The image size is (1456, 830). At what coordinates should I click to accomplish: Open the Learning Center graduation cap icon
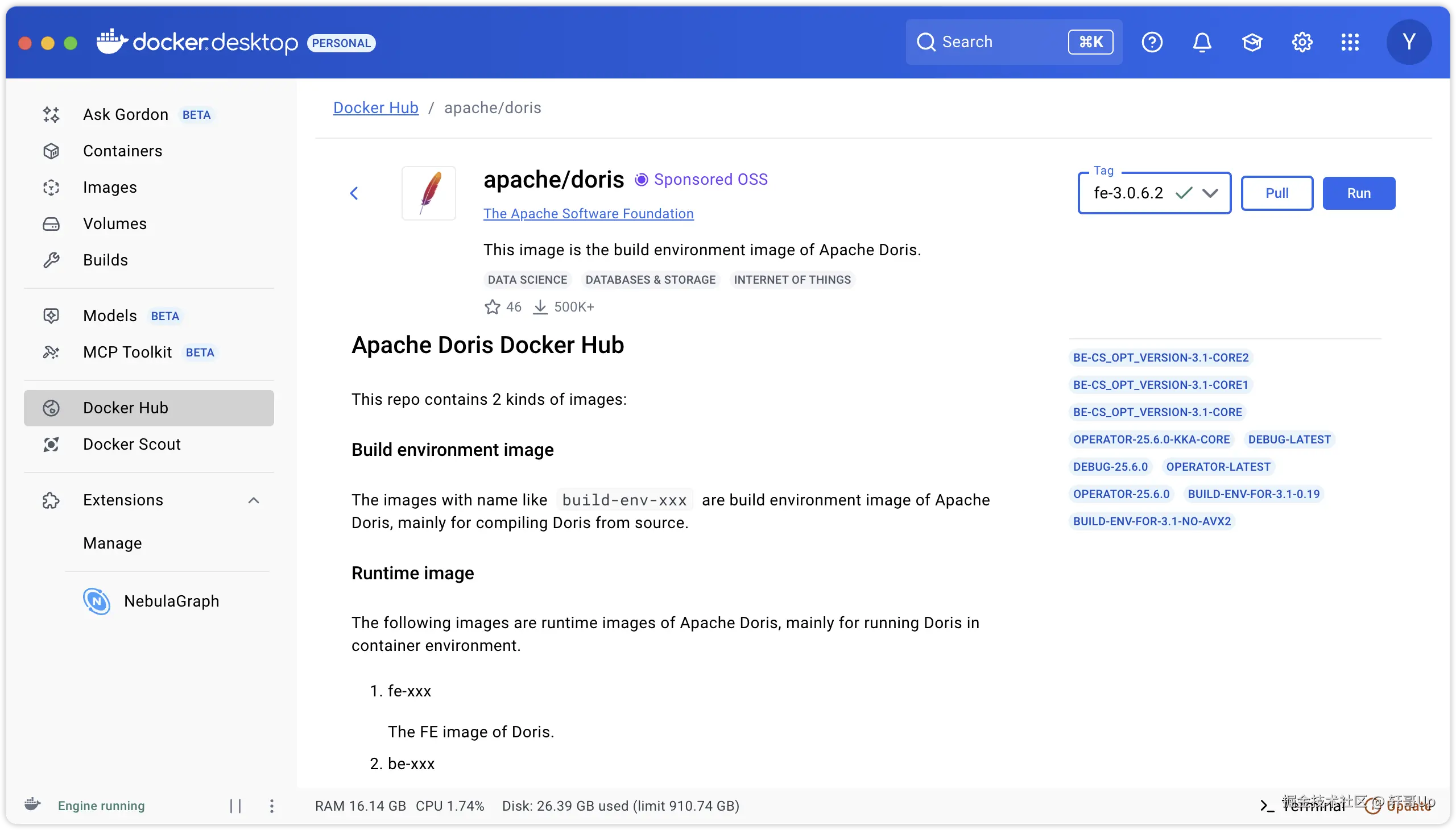[x=1252, y=42]
